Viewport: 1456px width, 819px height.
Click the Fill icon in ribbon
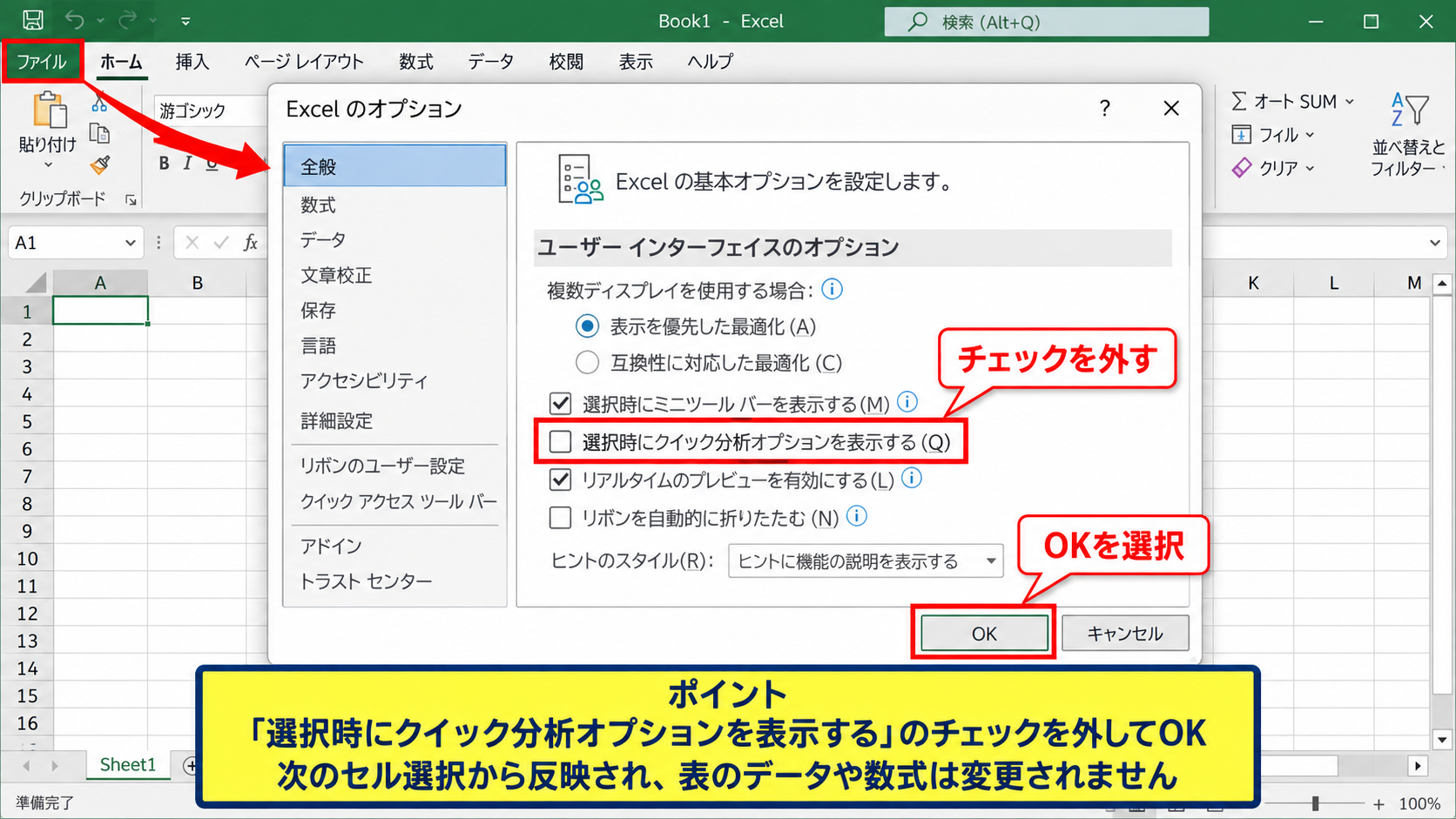(x=1241, y=135)
